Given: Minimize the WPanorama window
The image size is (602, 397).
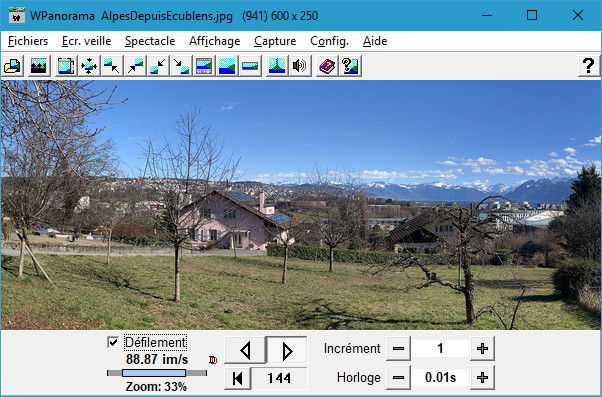Looking at the screenshot, I should (487, 16).
